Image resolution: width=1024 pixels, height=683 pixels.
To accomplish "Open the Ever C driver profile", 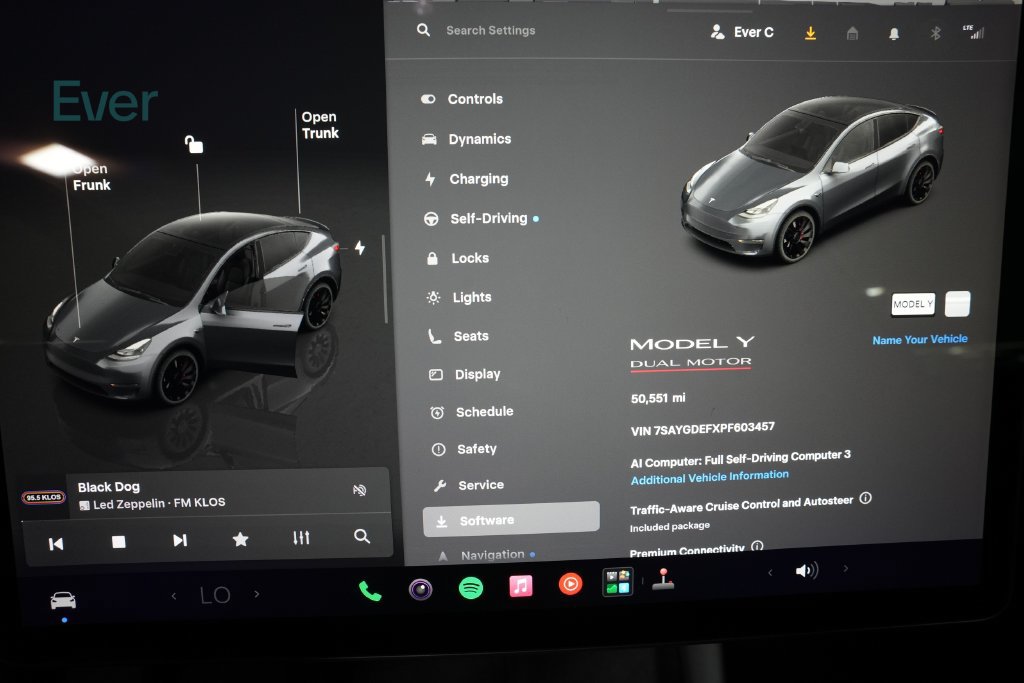I will tap(742, 32).
